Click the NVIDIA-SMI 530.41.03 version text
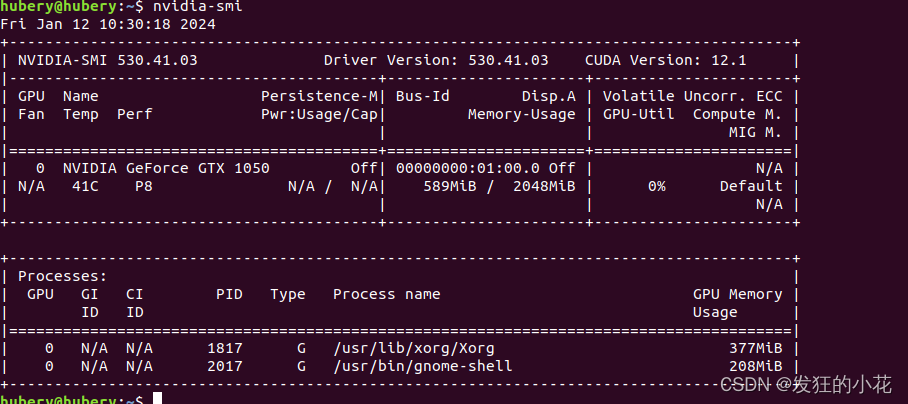 108,60
